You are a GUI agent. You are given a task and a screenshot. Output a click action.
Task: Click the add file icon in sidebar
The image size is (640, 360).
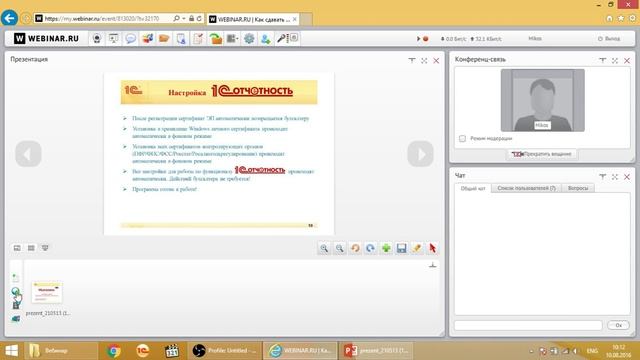(x=16, y=278)
